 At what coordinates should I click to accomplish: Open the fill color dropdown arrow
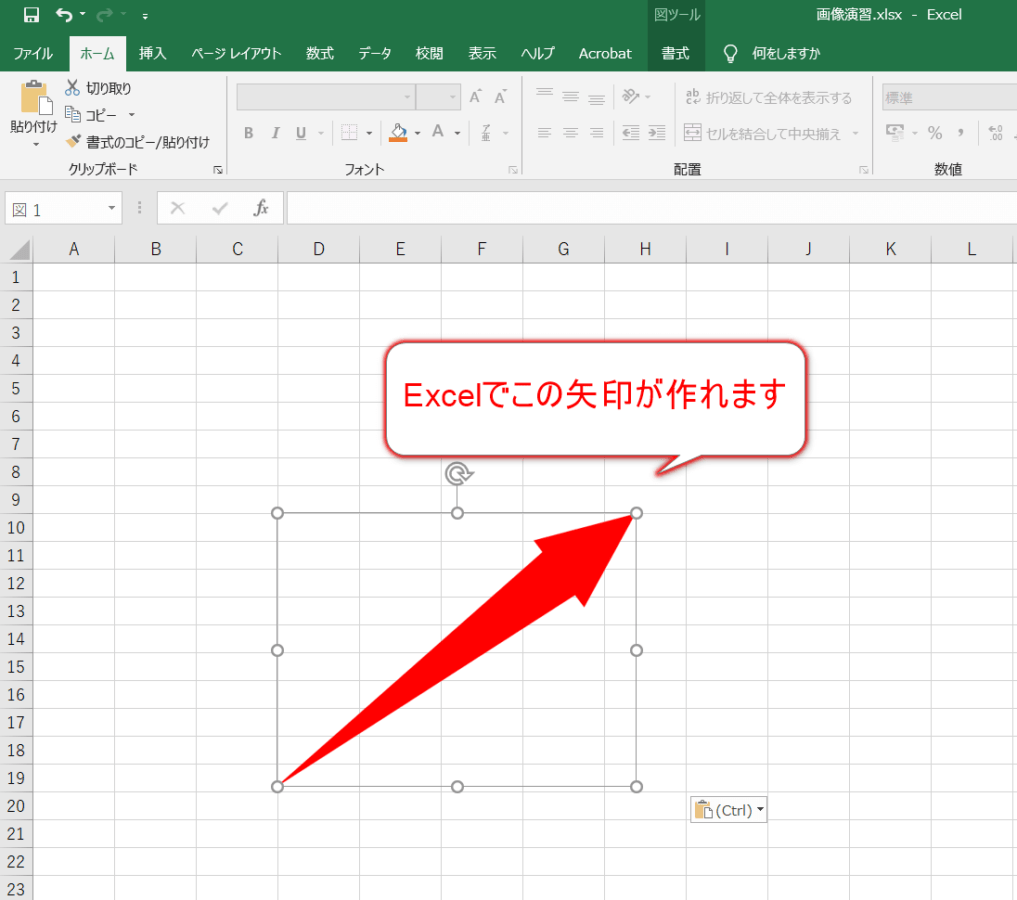pos(416,132)
